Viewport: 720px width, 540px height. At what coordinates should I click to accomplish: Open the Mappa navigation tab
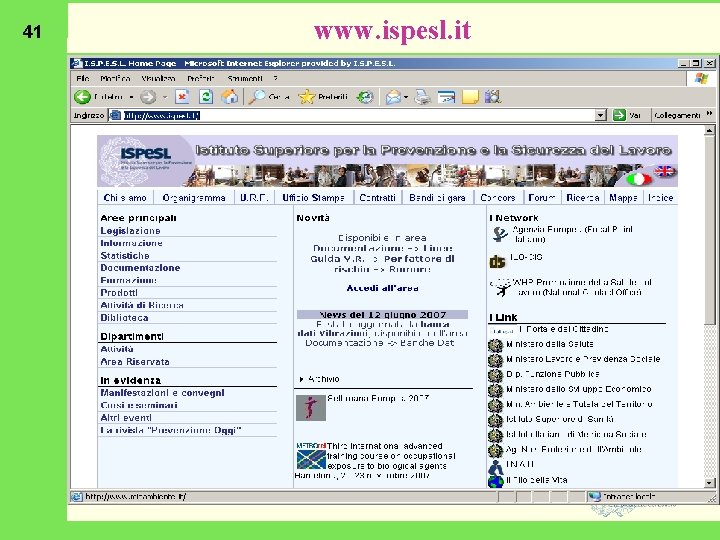coord(623,198)
